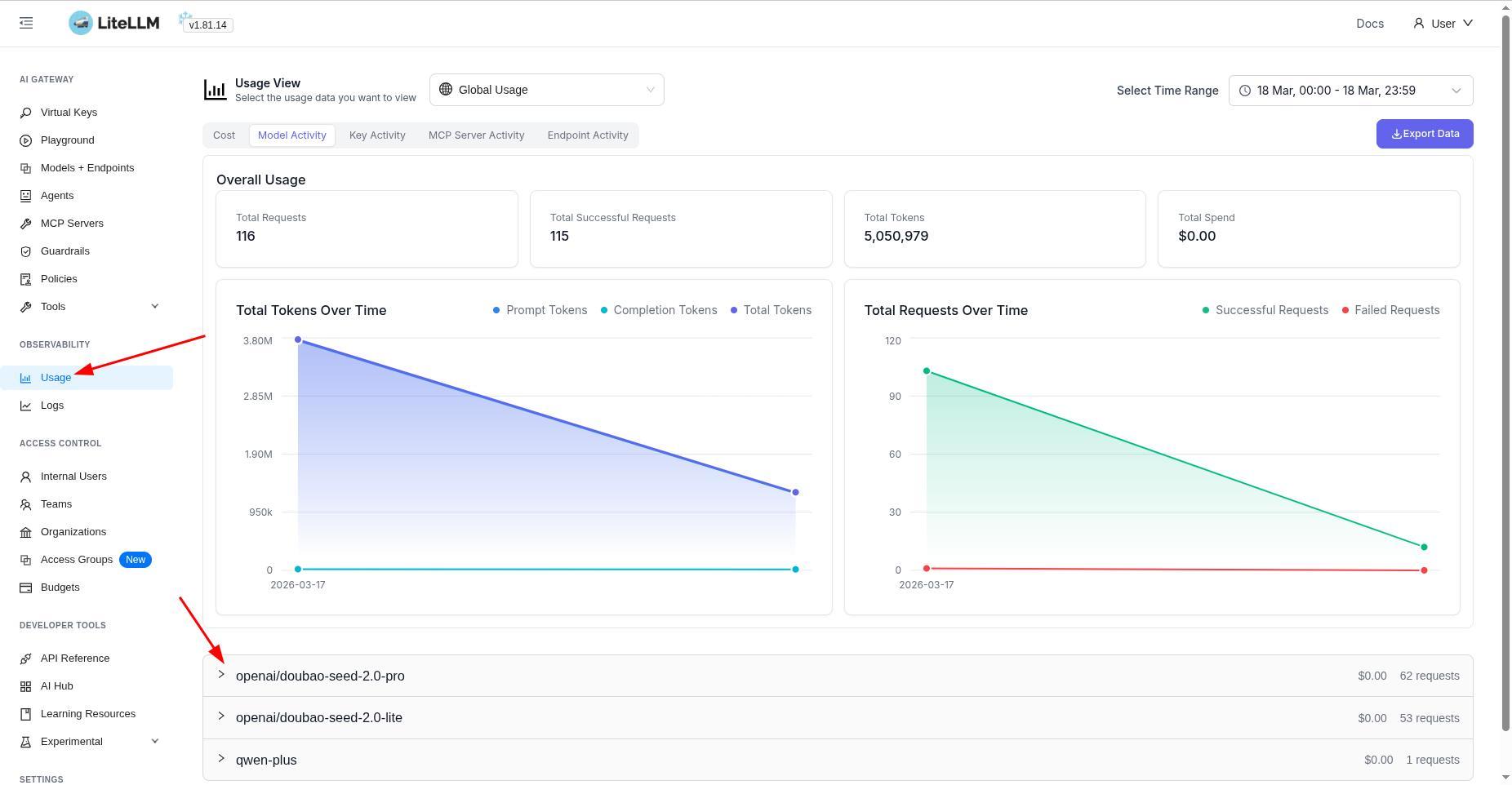Click the Total Requests 116 card

367,228
